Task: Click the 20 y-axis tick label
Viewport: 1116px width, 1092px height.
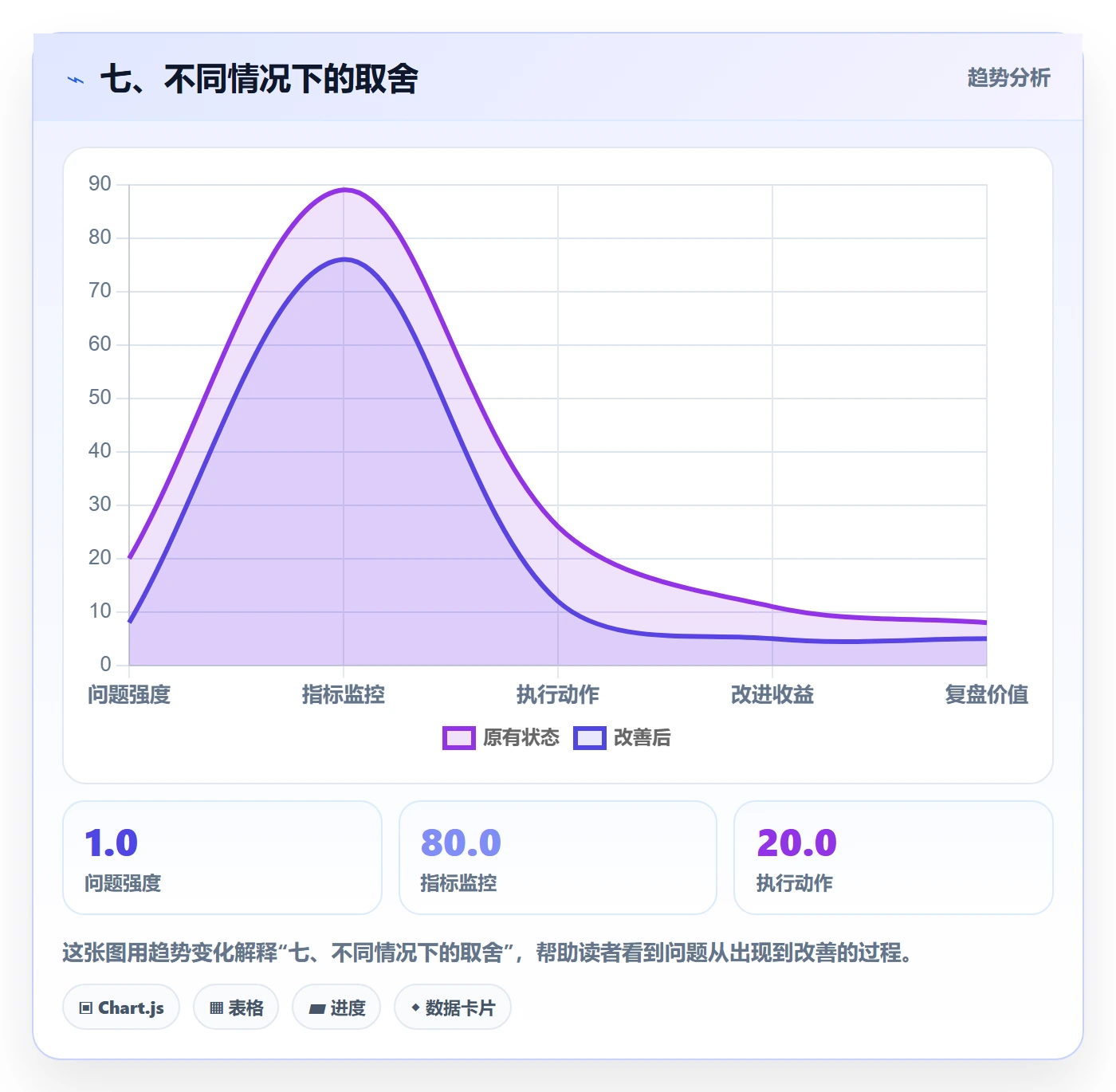Action: tap(100, 558)
